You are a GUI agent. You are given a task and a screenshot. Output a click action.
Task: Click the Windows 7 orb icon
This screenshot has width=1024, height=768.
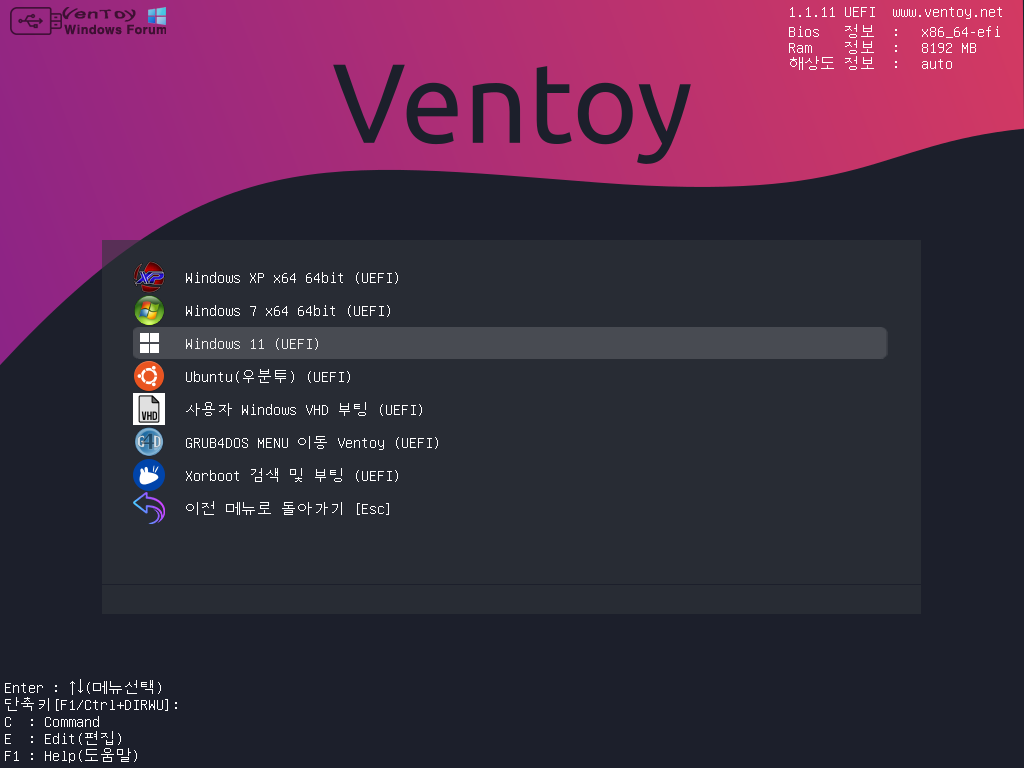[149, 311]
